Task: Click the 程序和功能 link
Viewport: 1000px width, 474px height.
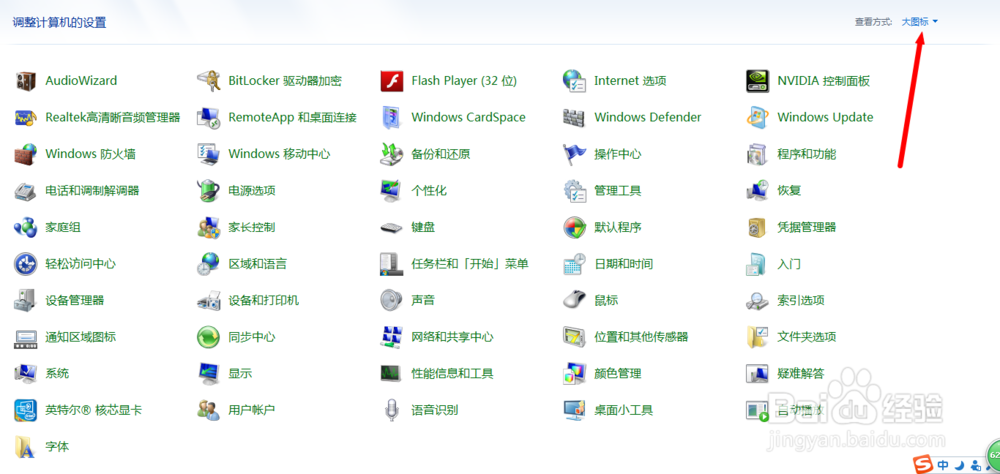Action: [x=806, y=154]
